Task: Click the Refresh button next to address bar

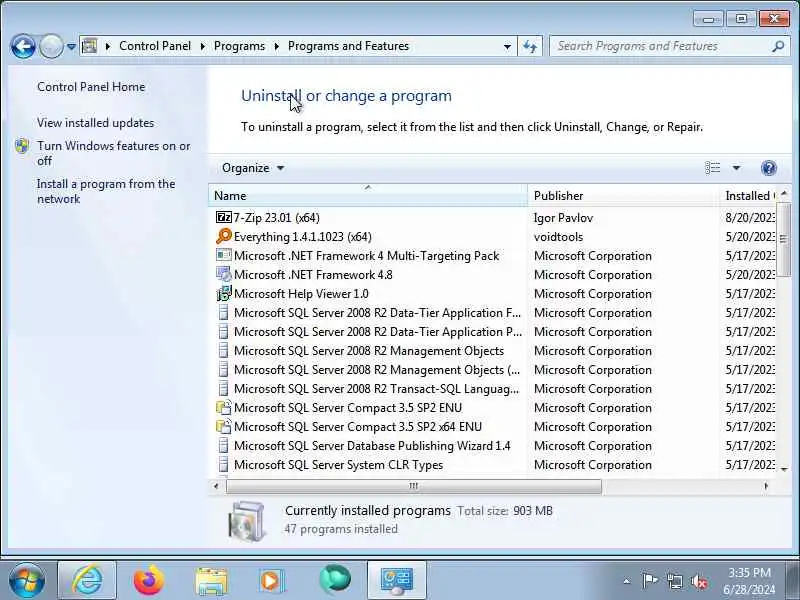Action: [x=530, y=46]
